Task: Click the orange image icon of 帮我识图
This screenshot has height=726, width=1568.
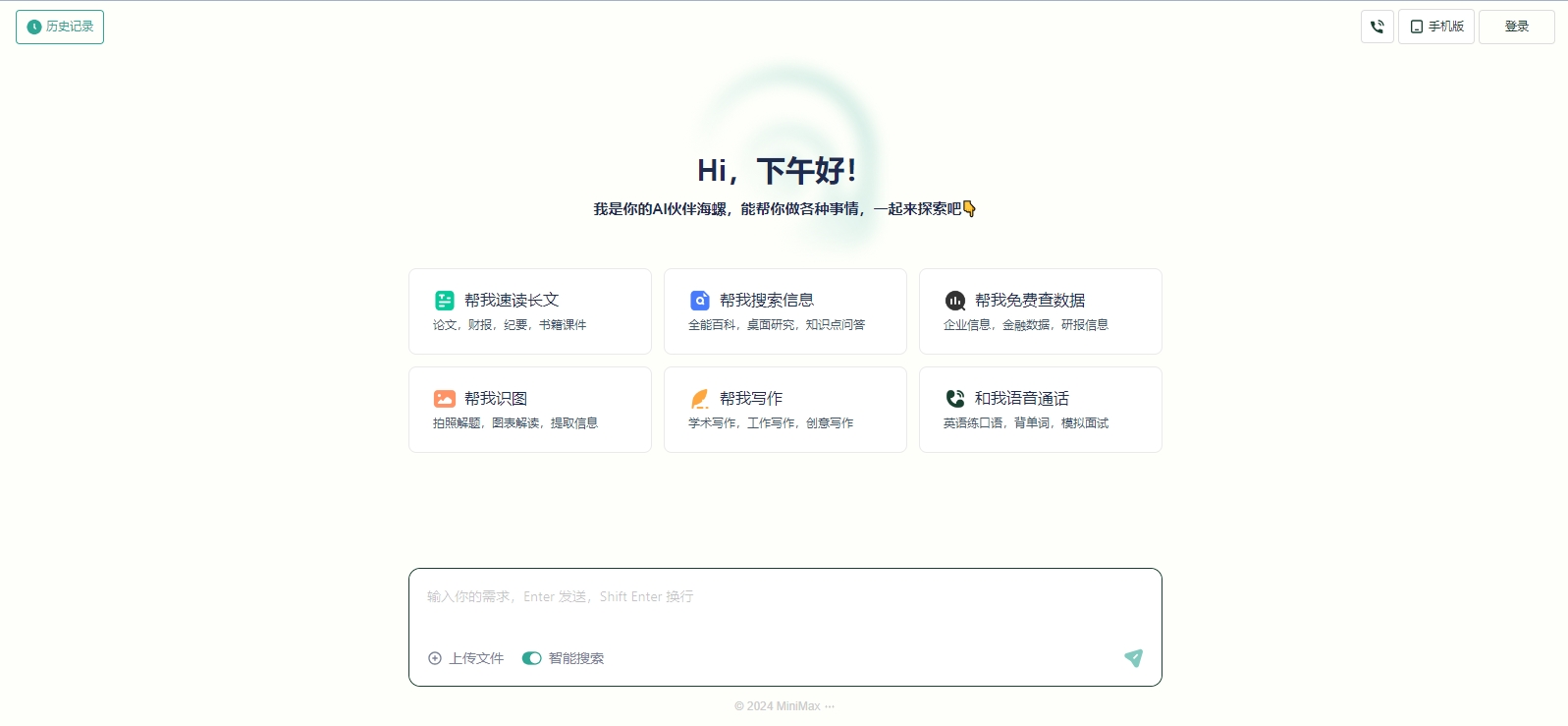Action: [445, 399]
